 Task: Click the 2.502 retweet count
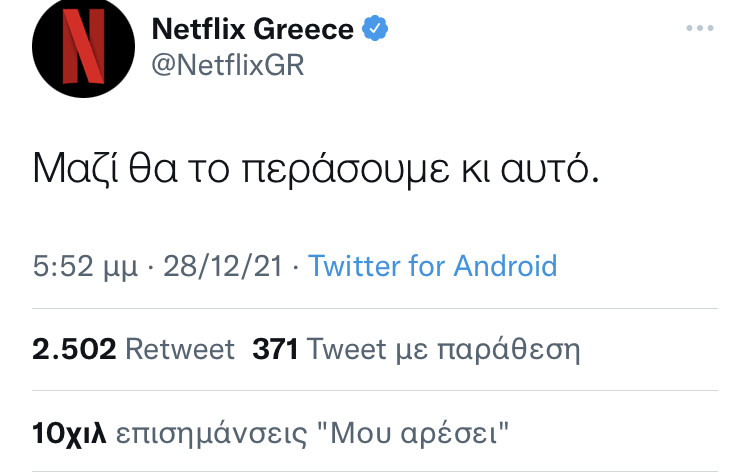click(74, 349)
